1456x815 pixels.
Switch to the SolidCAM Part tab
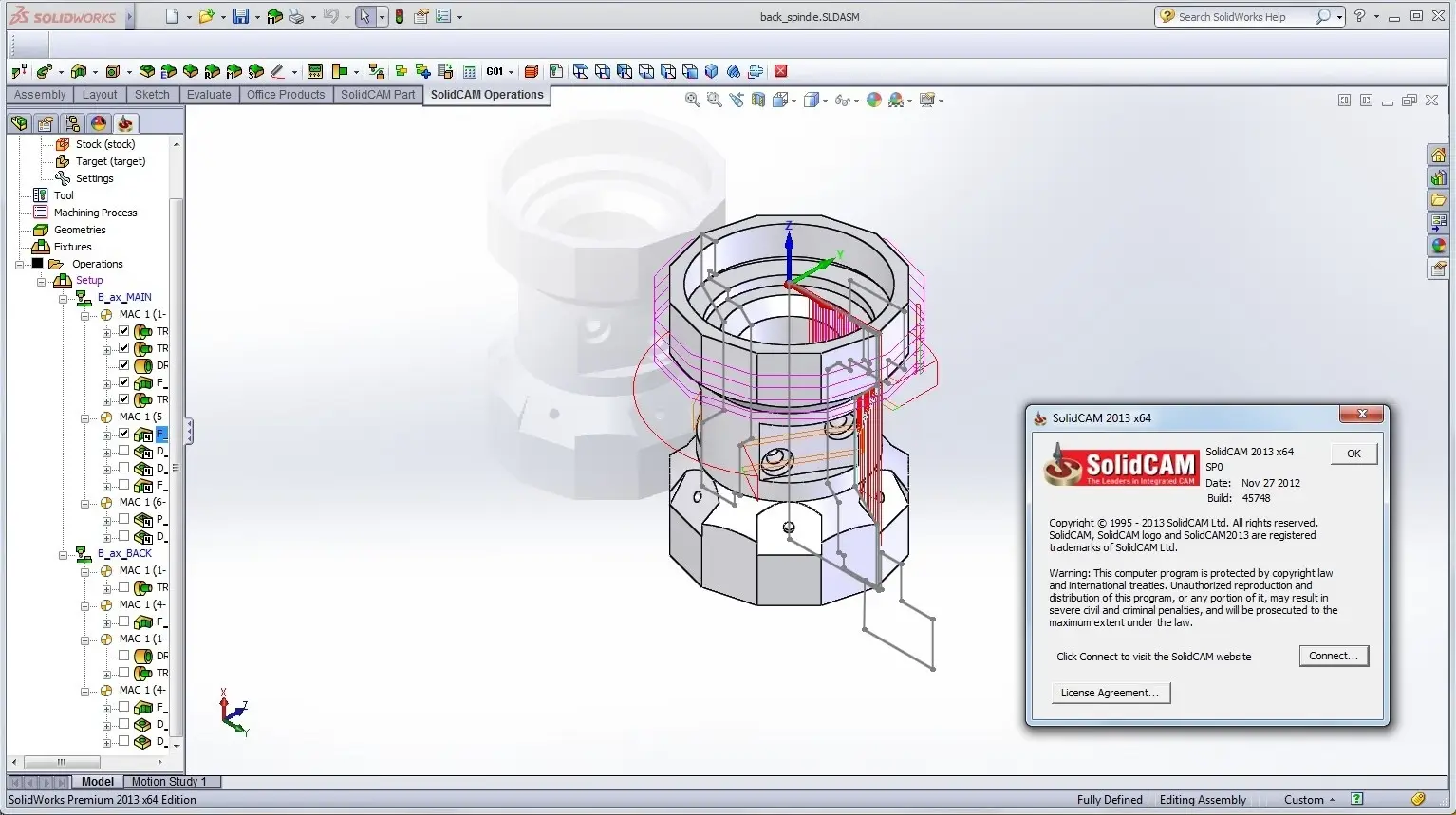378,95
